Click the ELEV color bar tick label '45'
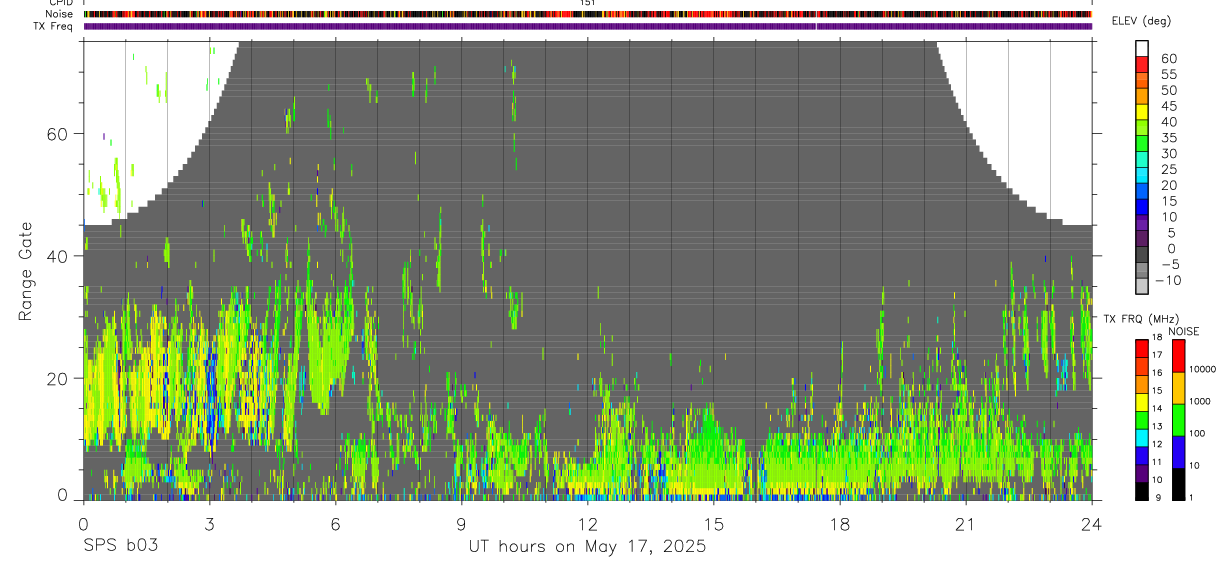Image resolution: width=1228 pixels, height=567 pixels. coord(1168,106)
